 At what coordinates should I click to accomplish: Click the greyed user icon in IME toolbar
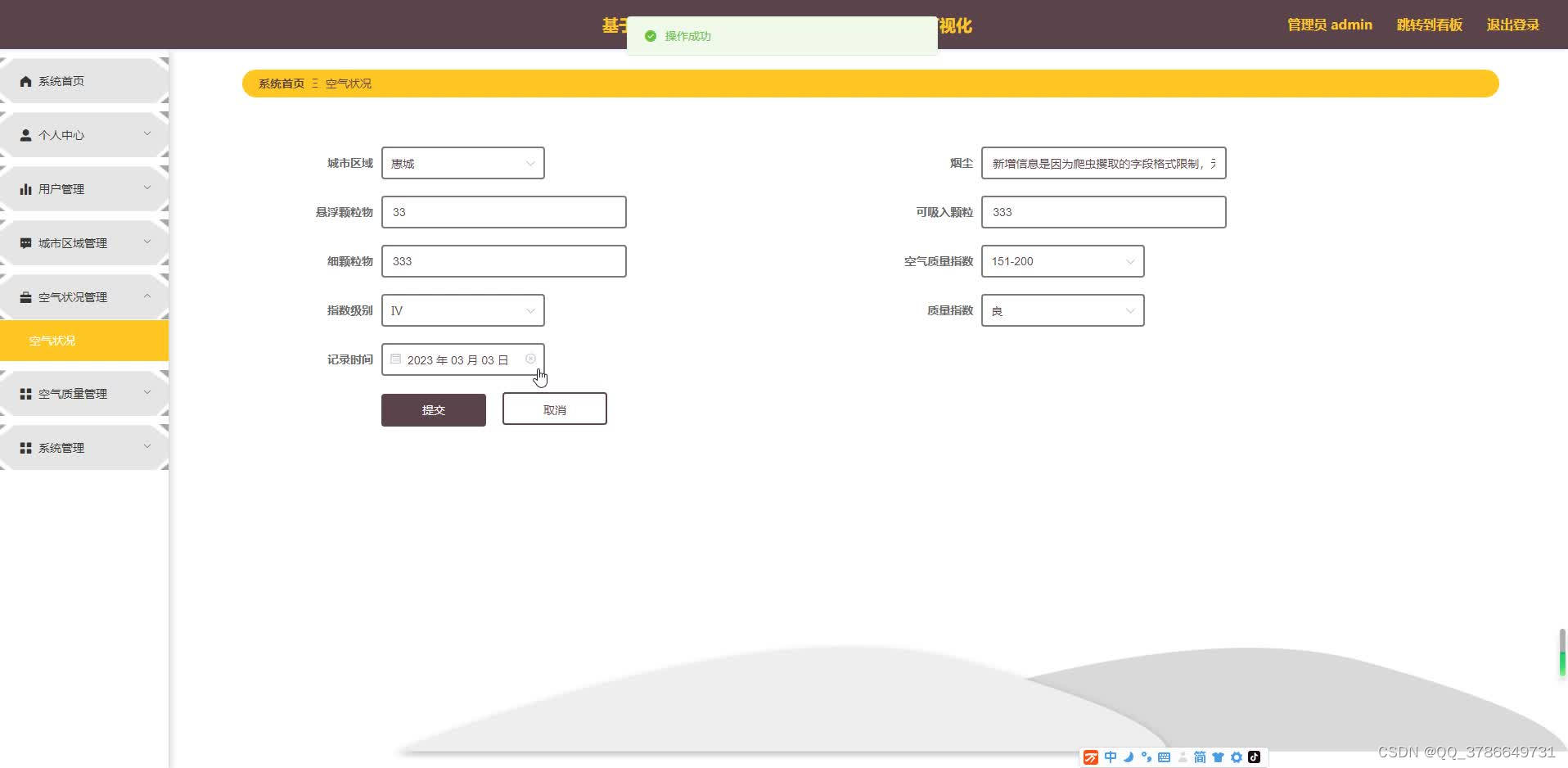point(1183,757)
